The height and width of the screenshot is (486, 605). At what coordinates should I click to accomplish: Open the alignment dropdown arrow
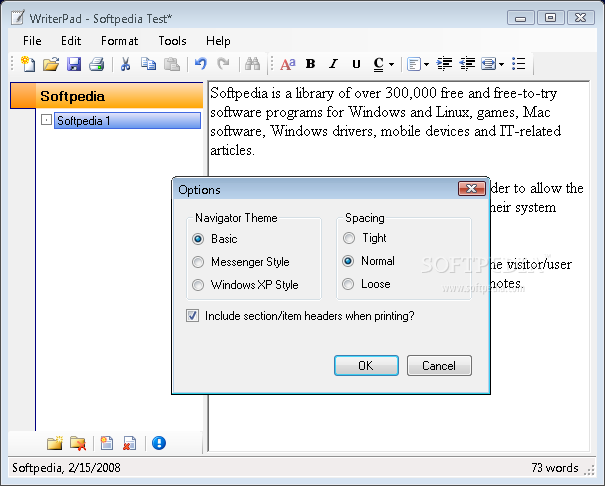[x=426, y=64]
